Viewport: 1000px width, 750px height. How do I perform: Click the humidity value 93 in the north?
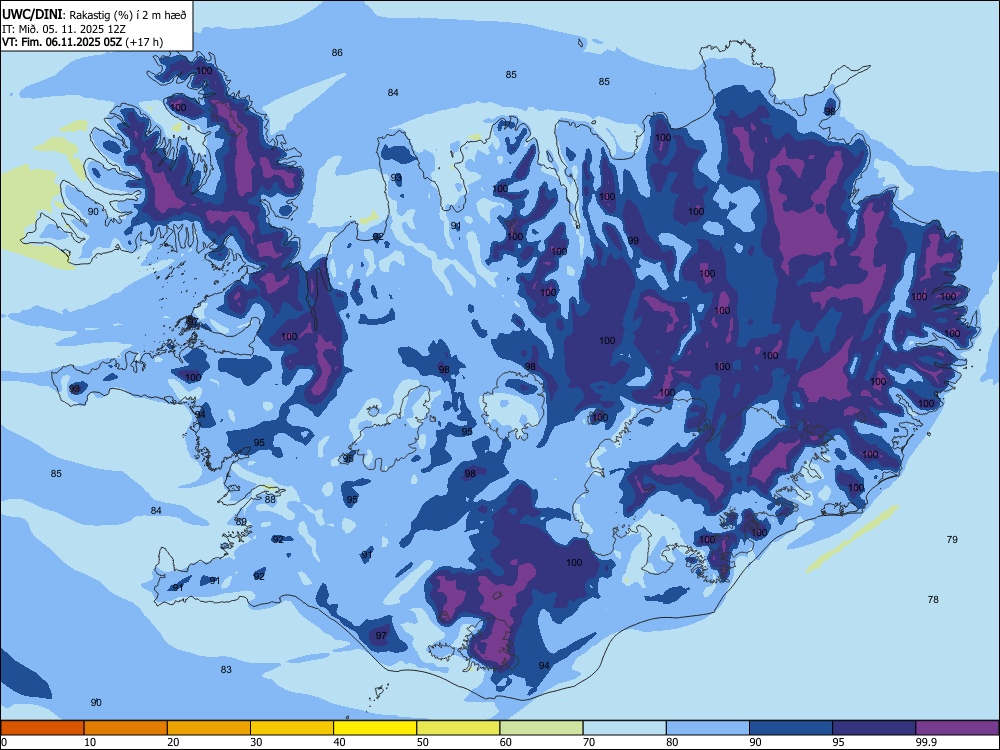(x=396, y=178)
